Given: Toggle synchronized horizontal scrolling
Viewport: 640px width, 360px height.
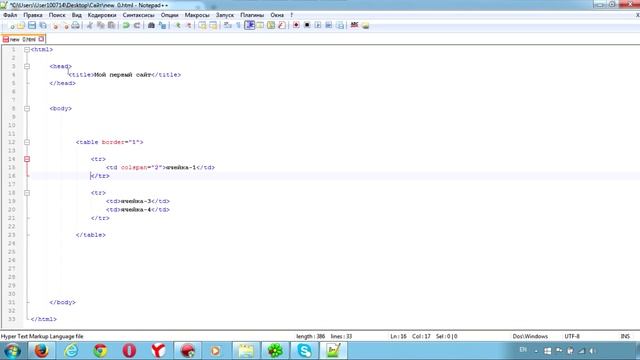Looking at the screenshot, I should (213, 25).
